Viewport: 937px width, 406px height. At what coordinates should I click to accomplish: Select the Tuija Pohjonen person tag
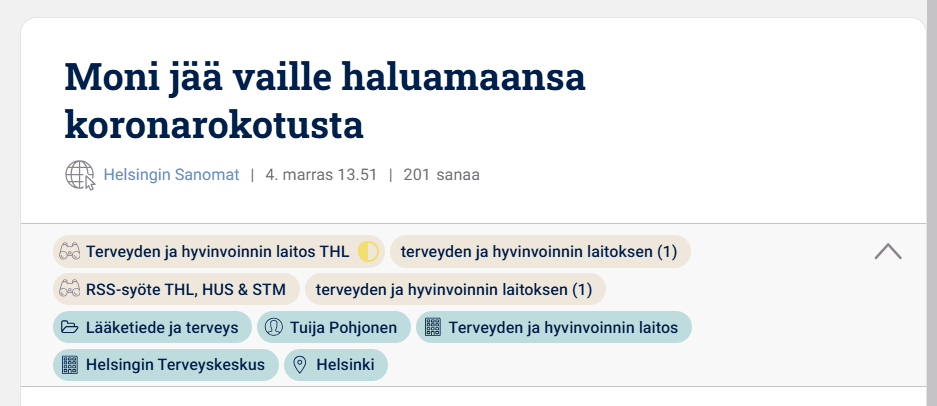(343, 327)
